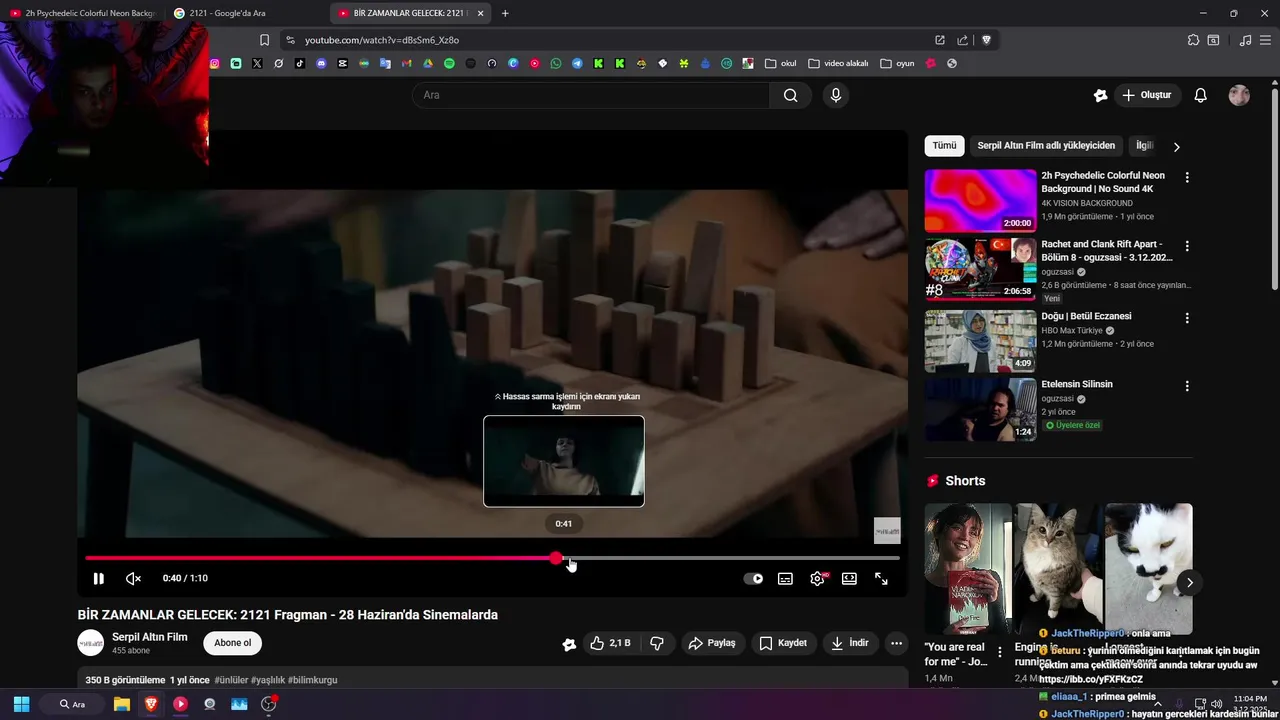Open File Explorer from the taskbar

point(122,704)
